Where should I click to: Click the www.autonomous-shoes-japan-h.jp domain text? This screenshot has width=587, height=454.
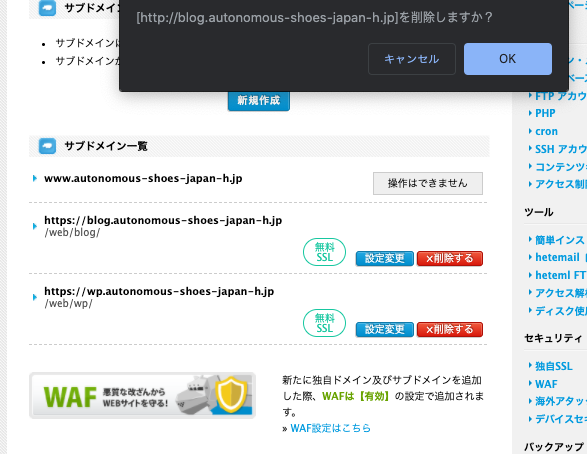tap(143, 179)
